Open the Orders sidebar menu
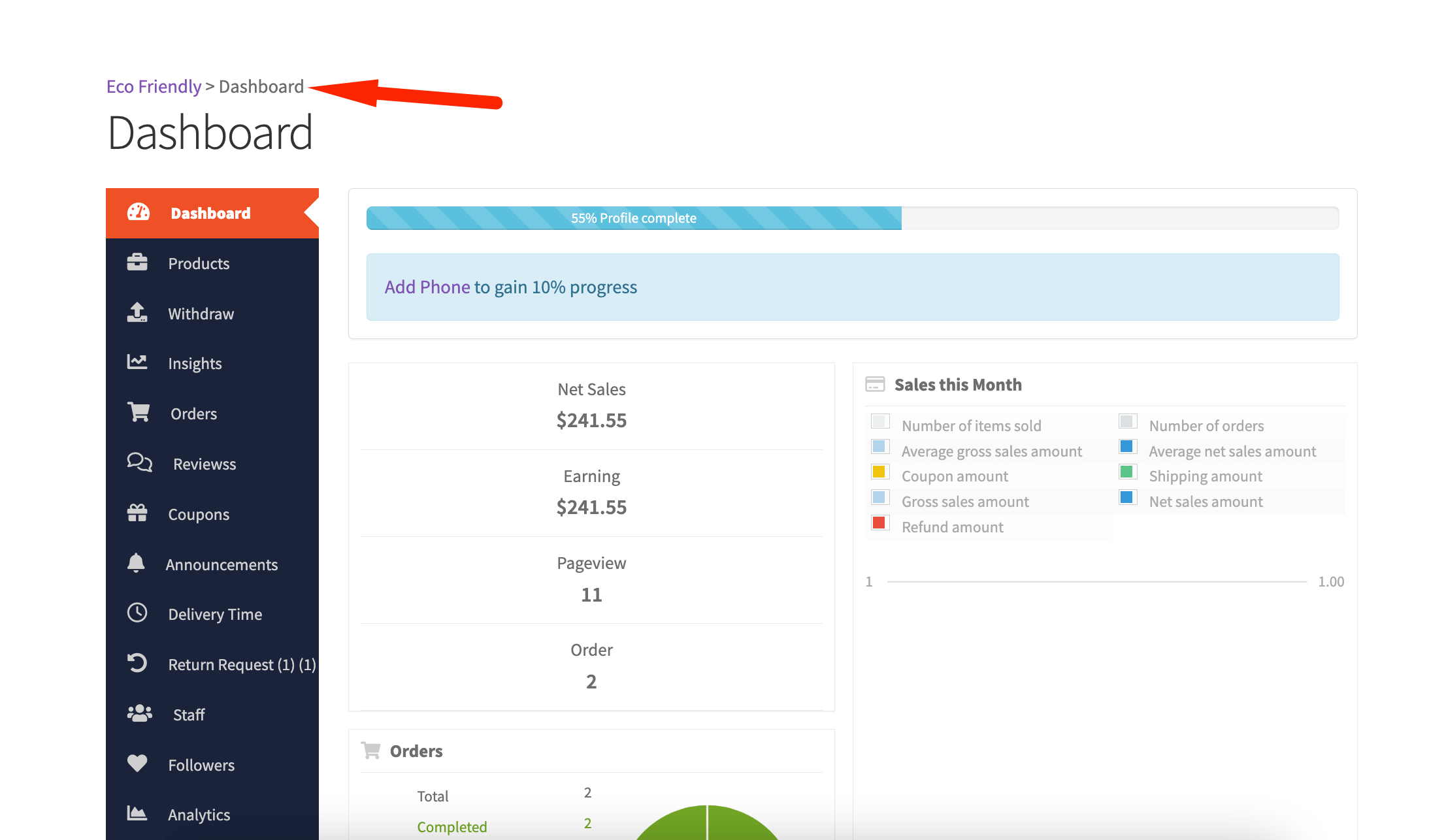The height and width of the screenshot is (840, 1444). [212, 413]
